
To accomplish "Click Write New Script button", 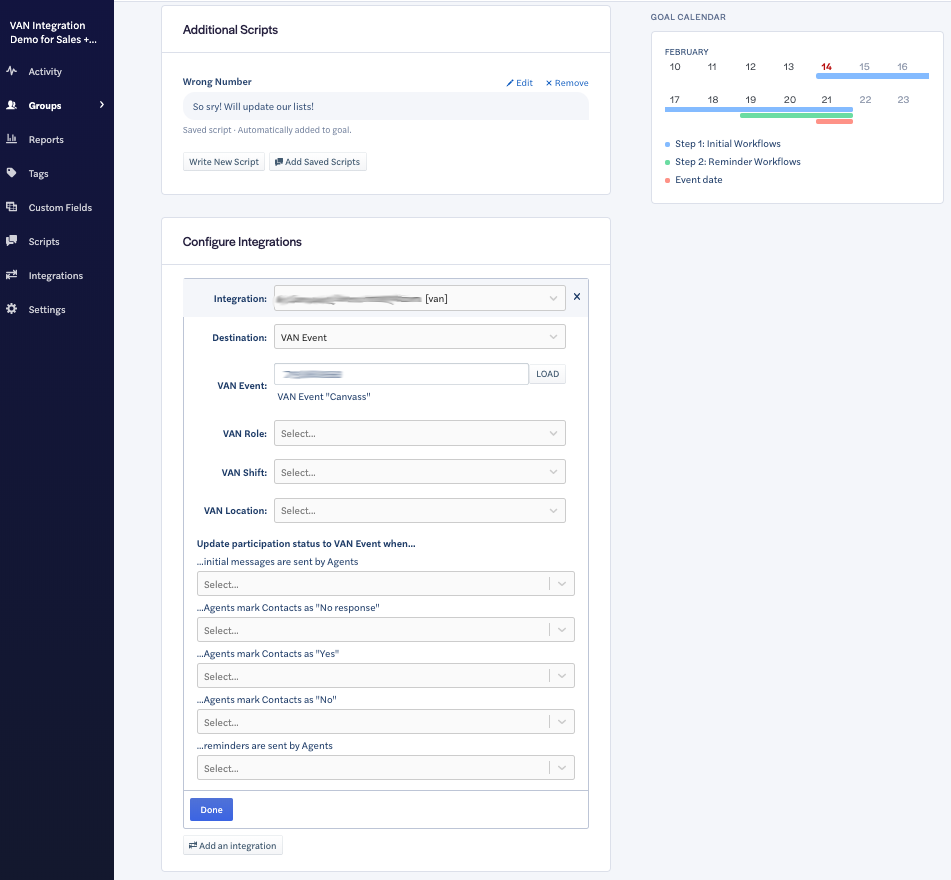I will pyautogui.click(x=224, y=162).
